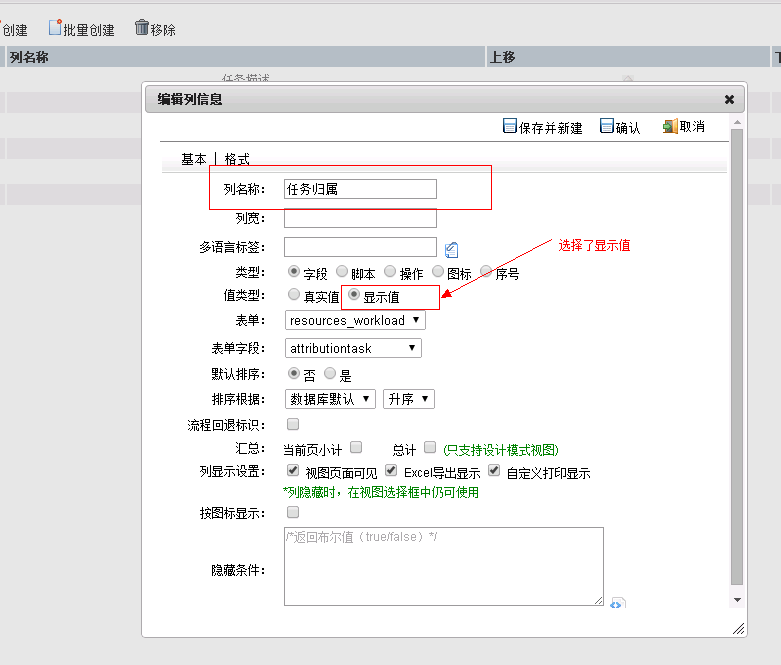The height and width of the screenshot is (665, 781).
Task: Open the 表单 resources_workload dropdown
Action: click(355, 320)
